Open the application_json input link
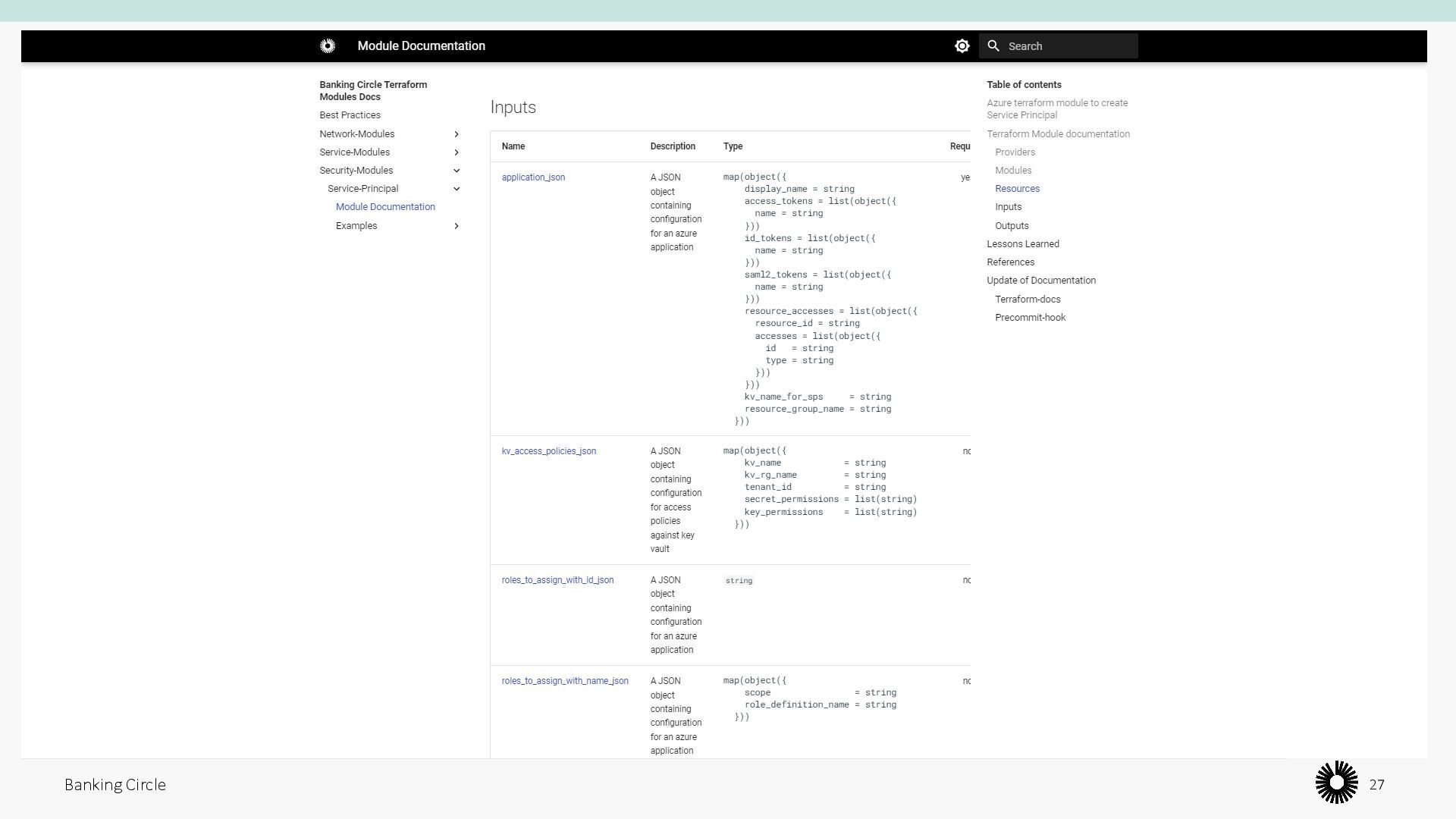 click(533, 177)
